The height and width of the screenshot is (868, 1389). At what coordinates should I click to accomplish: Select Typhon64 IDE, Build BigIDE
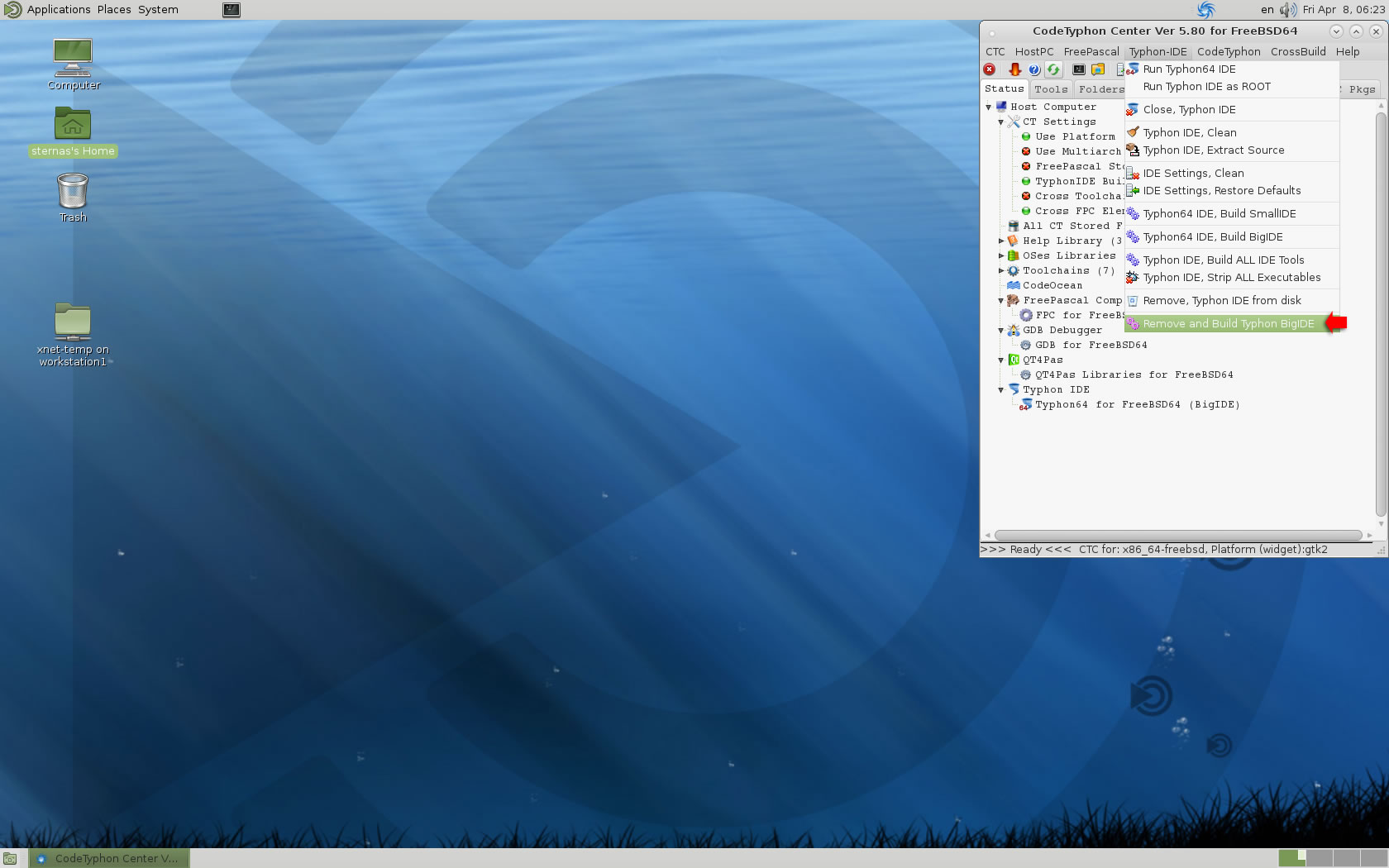coord(1232,236)
